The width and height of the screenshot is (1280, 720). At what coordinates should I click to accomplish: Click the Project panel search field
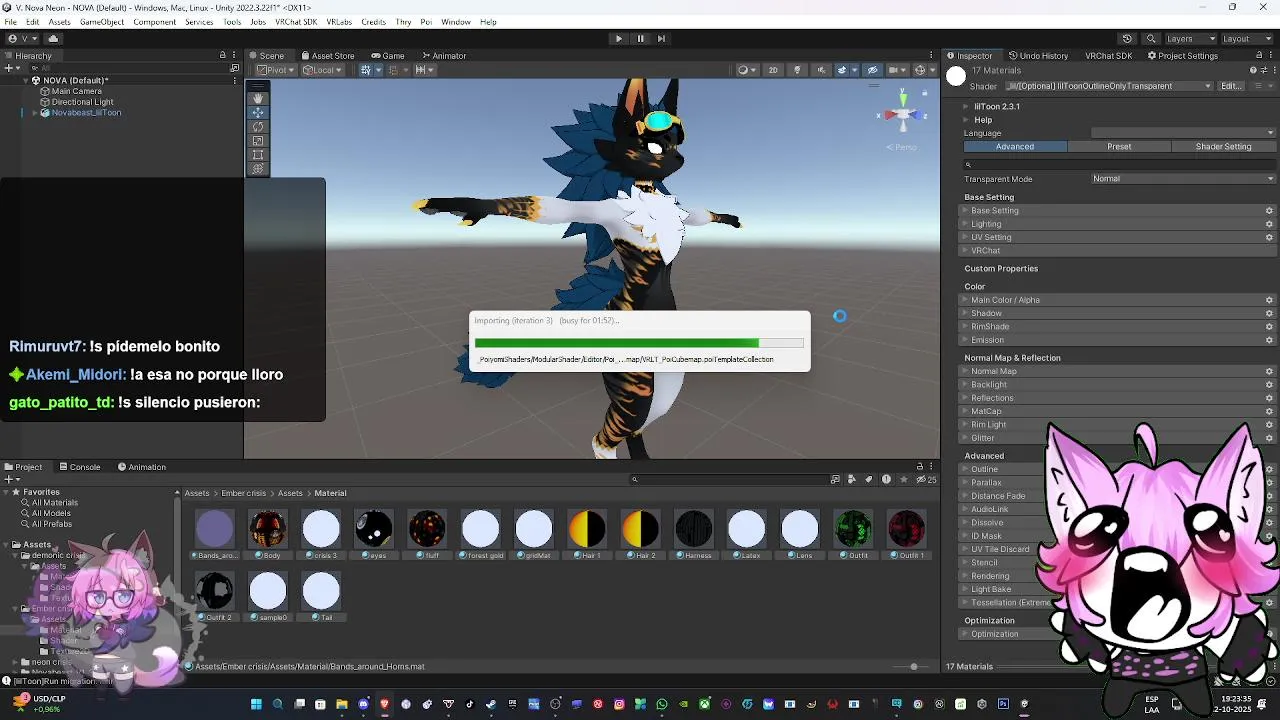click(730, 479)
